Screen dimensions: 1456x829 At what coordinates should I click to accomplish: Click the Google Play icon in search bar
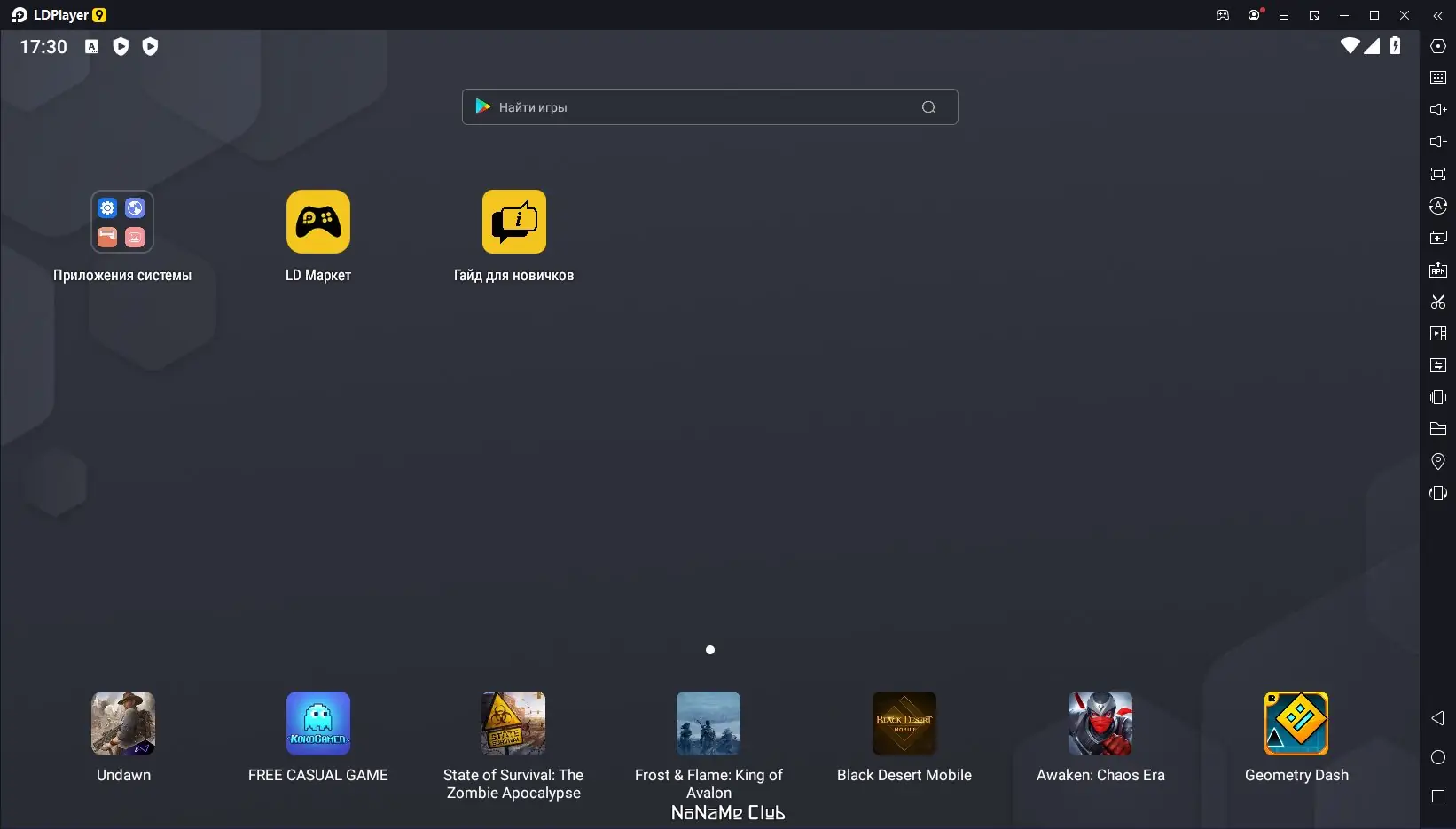[x=483, y=106]
